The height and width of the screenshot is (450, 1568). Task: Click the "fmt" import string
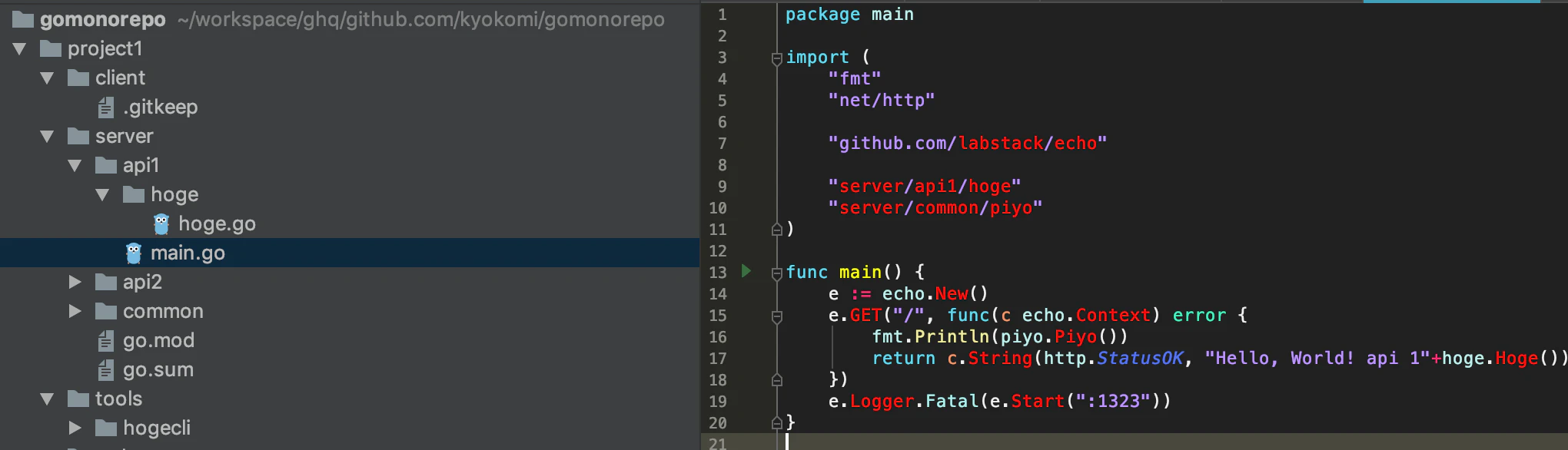click(x=855, y=79)
